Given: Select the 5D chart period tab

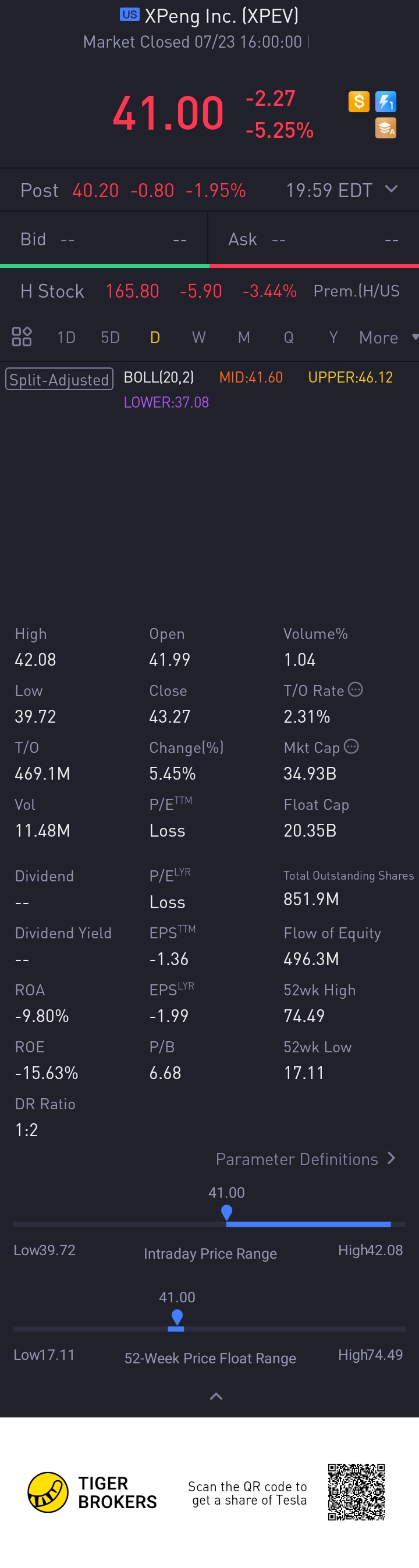Looking at the screenshot, I should [x=110, y=337].
